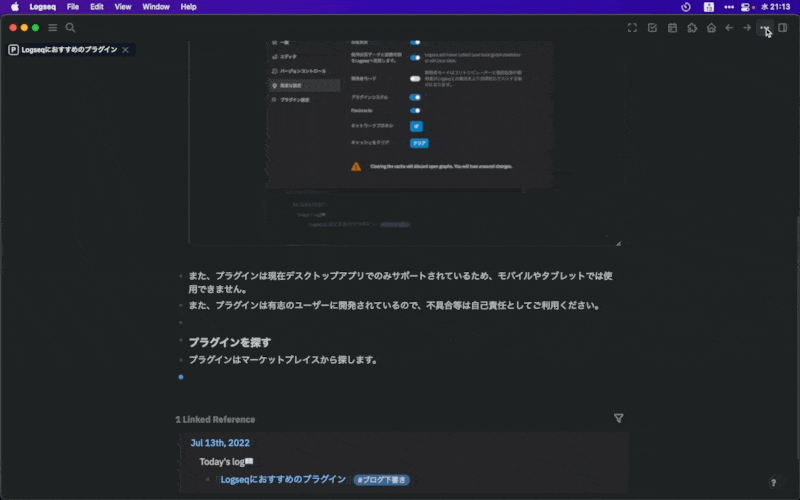Click the image resize handle at corner

pos(618,243)
